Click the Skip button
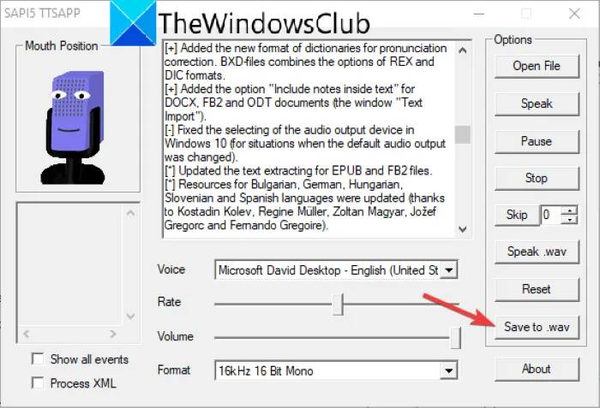 (x=517, y=215)
